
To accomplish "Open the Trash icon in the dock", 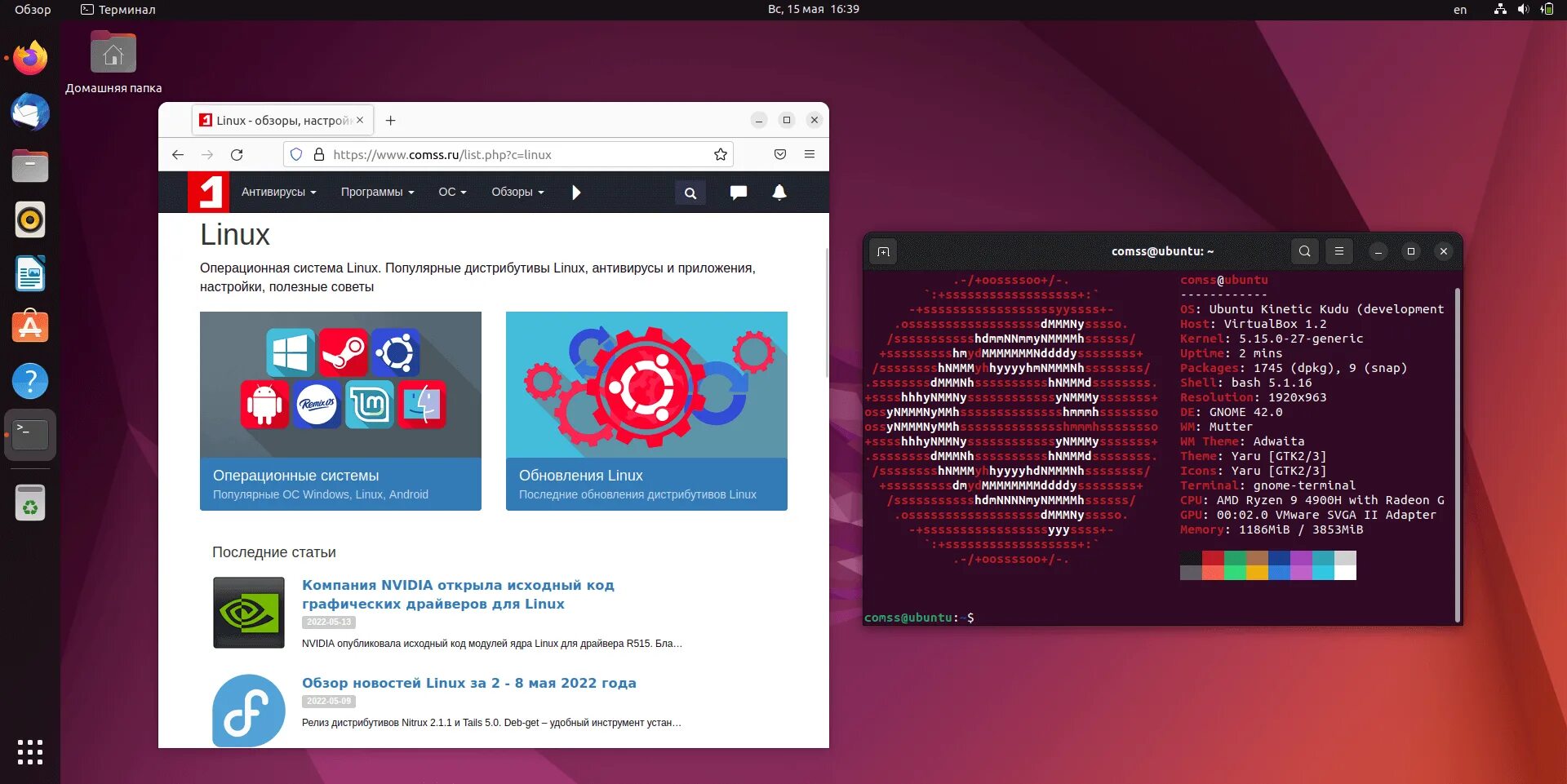I will click(30, 503).
